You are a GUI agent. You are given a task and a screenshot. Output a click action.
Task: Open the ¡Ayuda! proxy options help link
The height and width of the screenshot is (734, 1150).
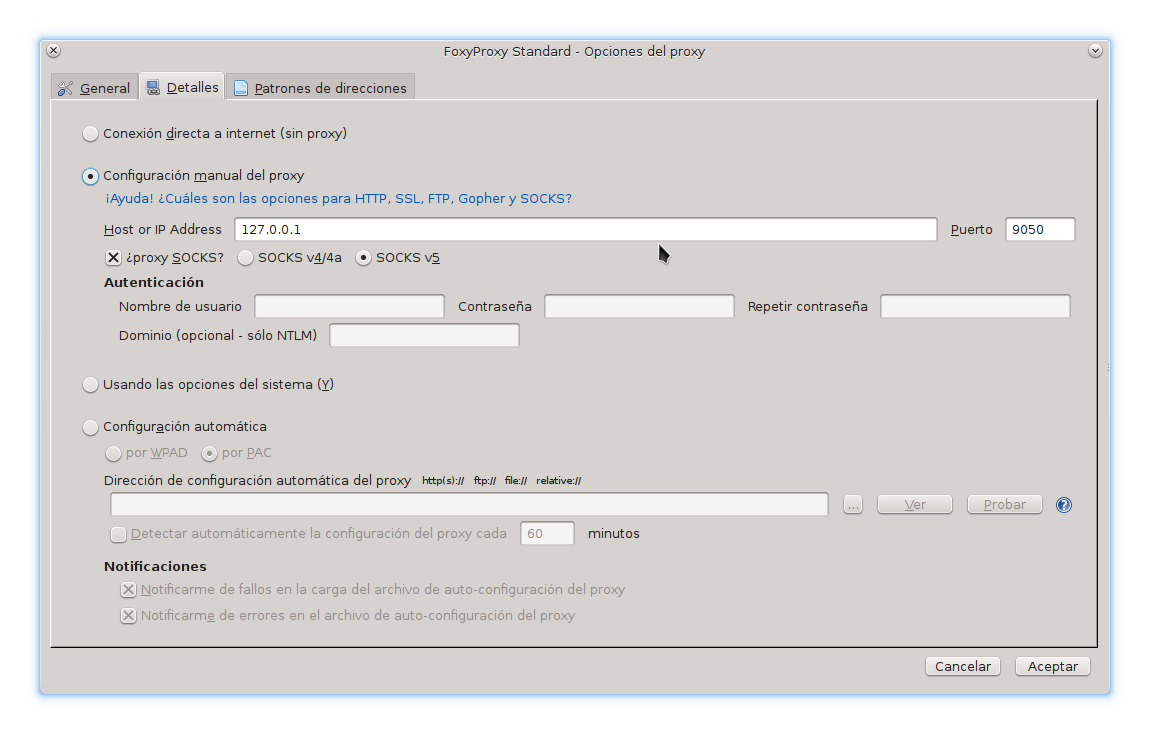click(338, 199)
